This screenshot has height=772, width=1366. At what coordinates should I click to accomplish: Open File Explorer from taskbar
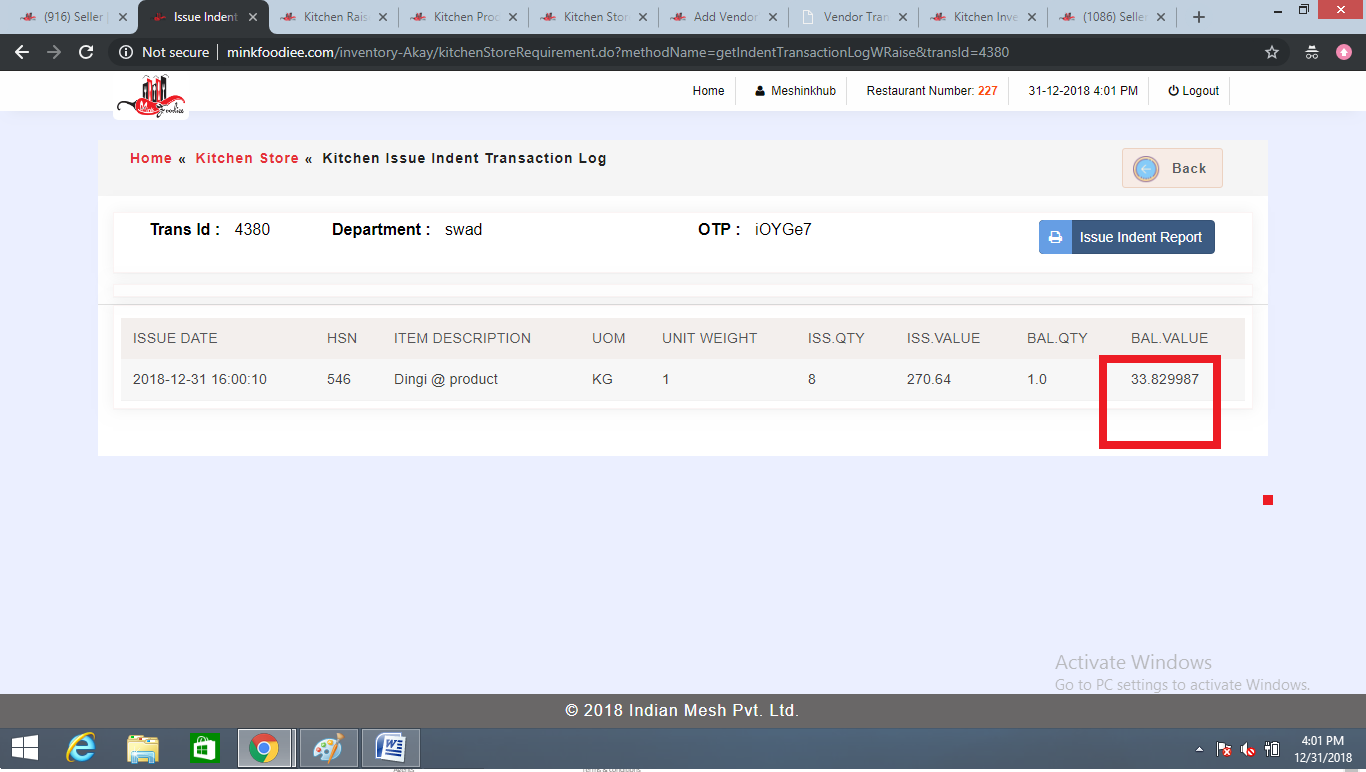[x=143, y=748]
